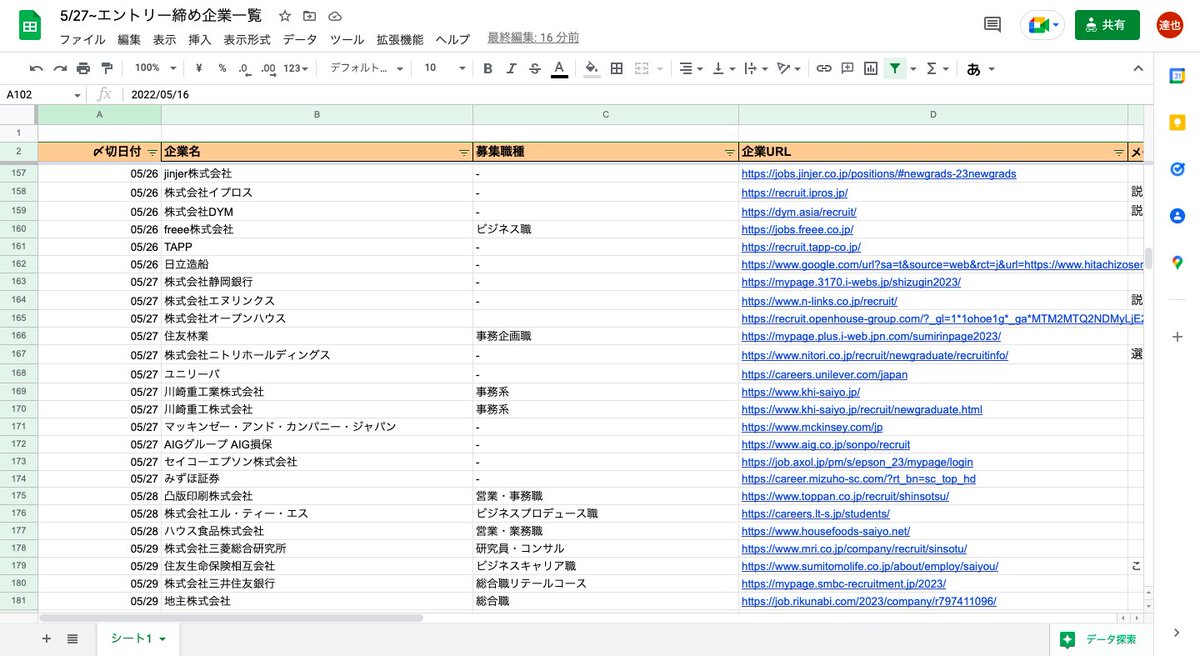Open the functions sigma dropdown

pyautogui.click(x=937, y=68)
